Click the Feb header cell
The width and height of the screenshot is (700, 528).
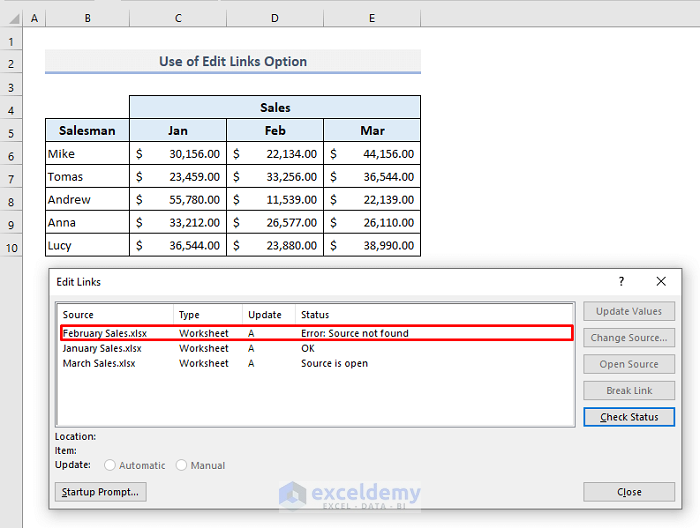(x=275, y=130)
